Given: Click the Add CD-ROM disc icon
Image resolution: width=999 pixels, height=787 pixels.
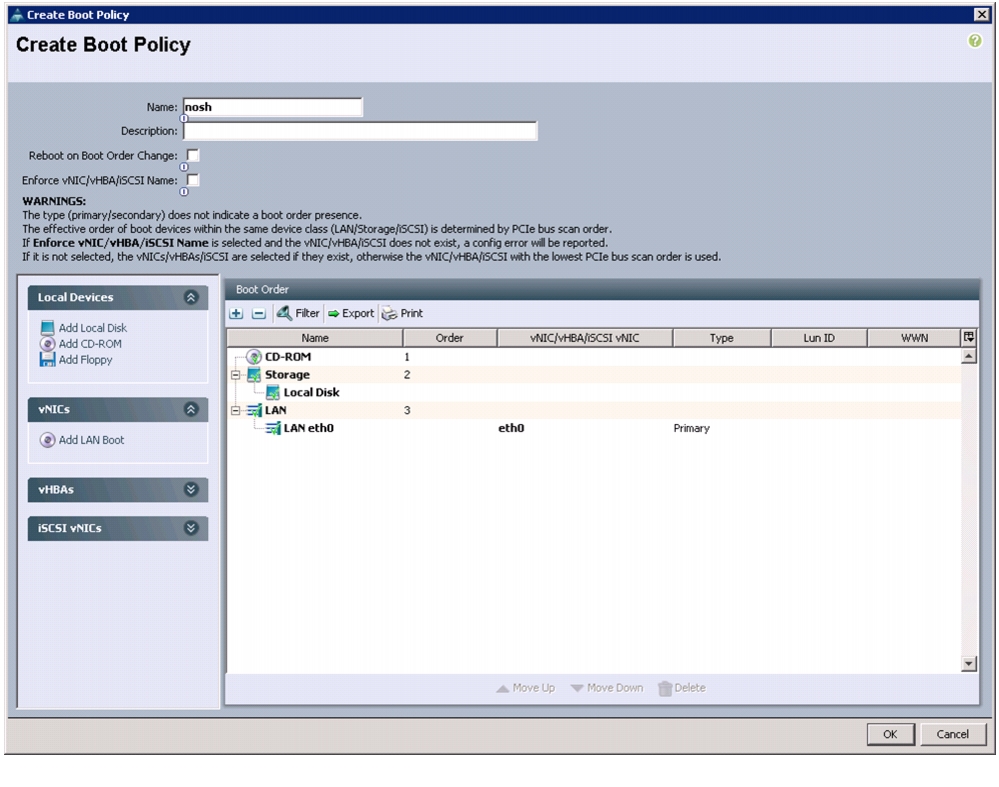Looking at the screenshot, I should [x=47, y=343].
